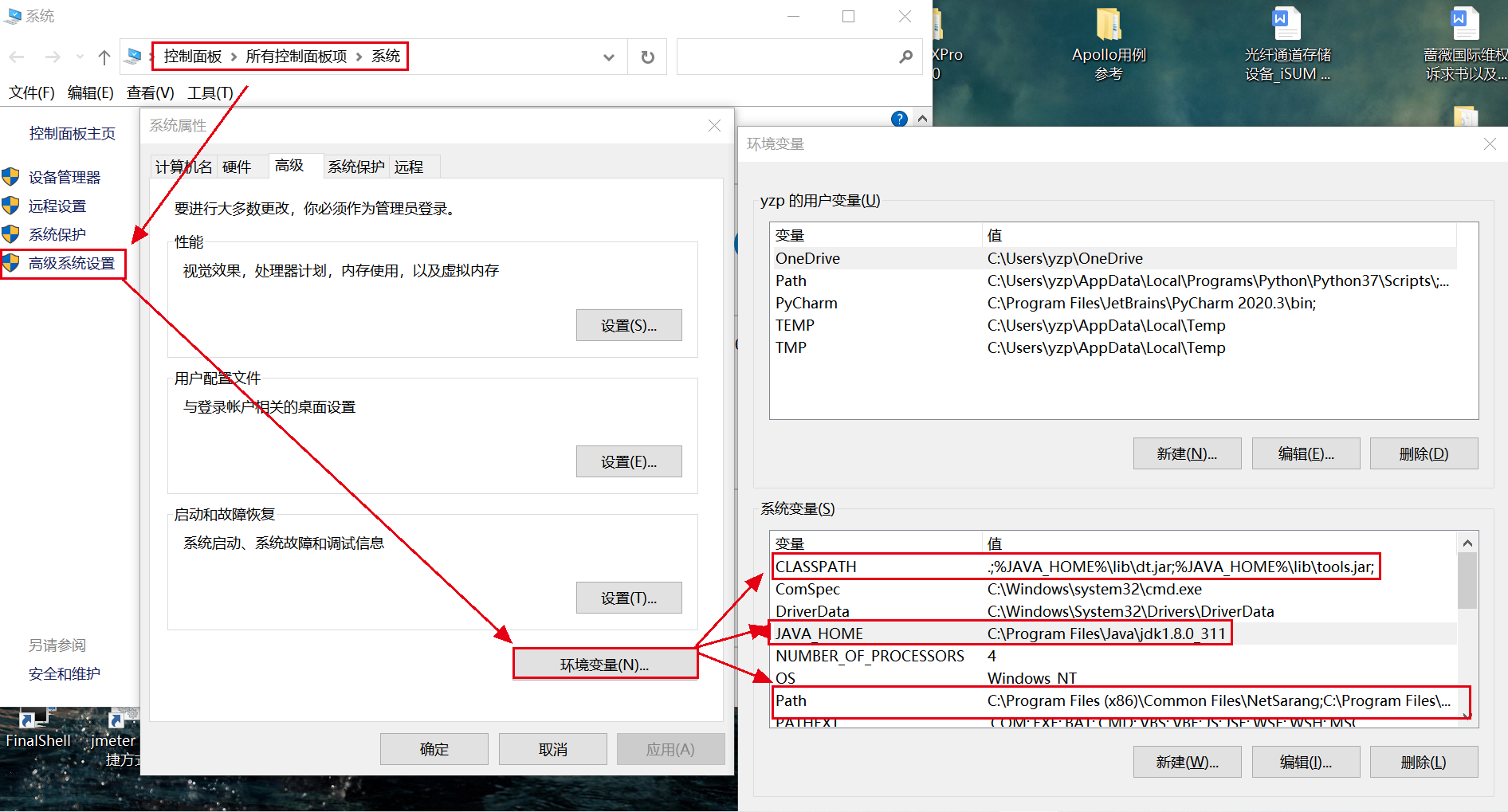Click 设置(E)... button under 用户配置文件
Viewport: 1508px width, 812px height.
[629, 461]
